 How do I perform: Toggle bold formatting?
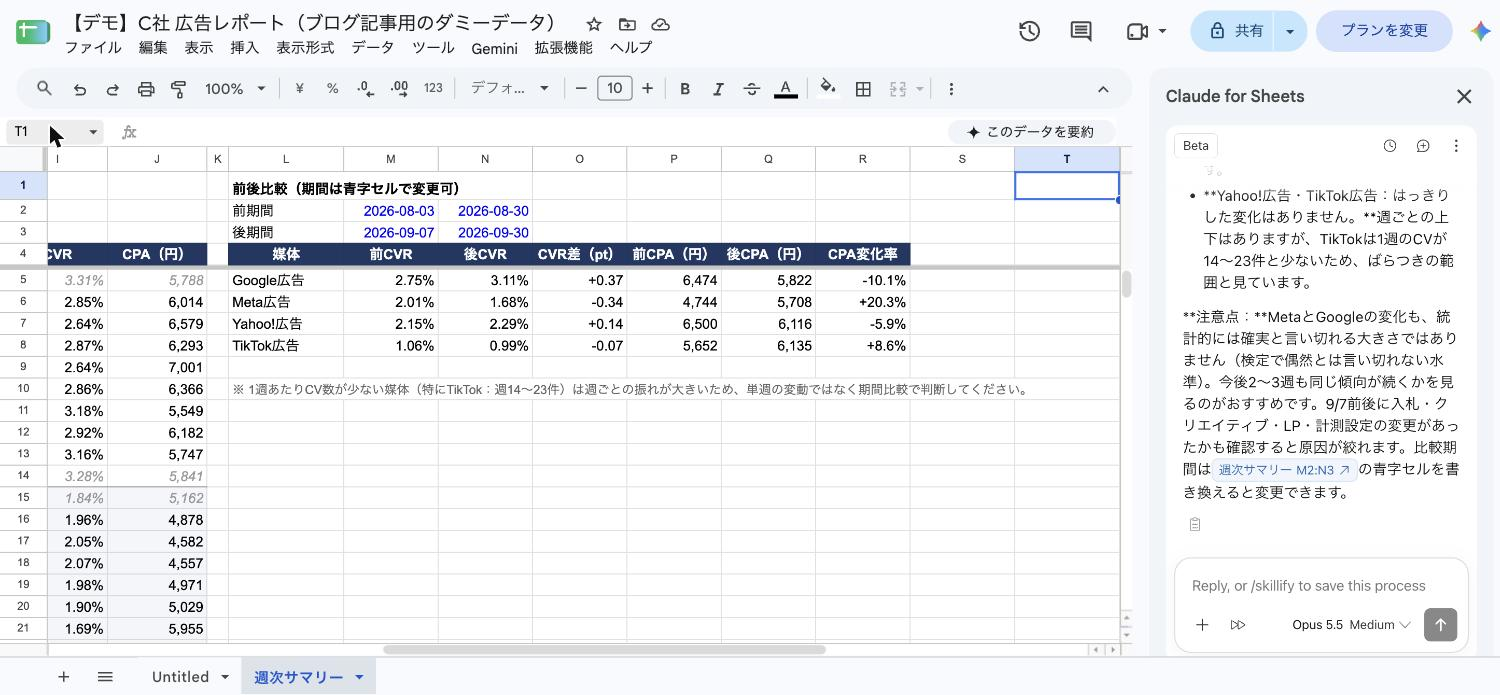pyautogui.click(x=685, y=89)
